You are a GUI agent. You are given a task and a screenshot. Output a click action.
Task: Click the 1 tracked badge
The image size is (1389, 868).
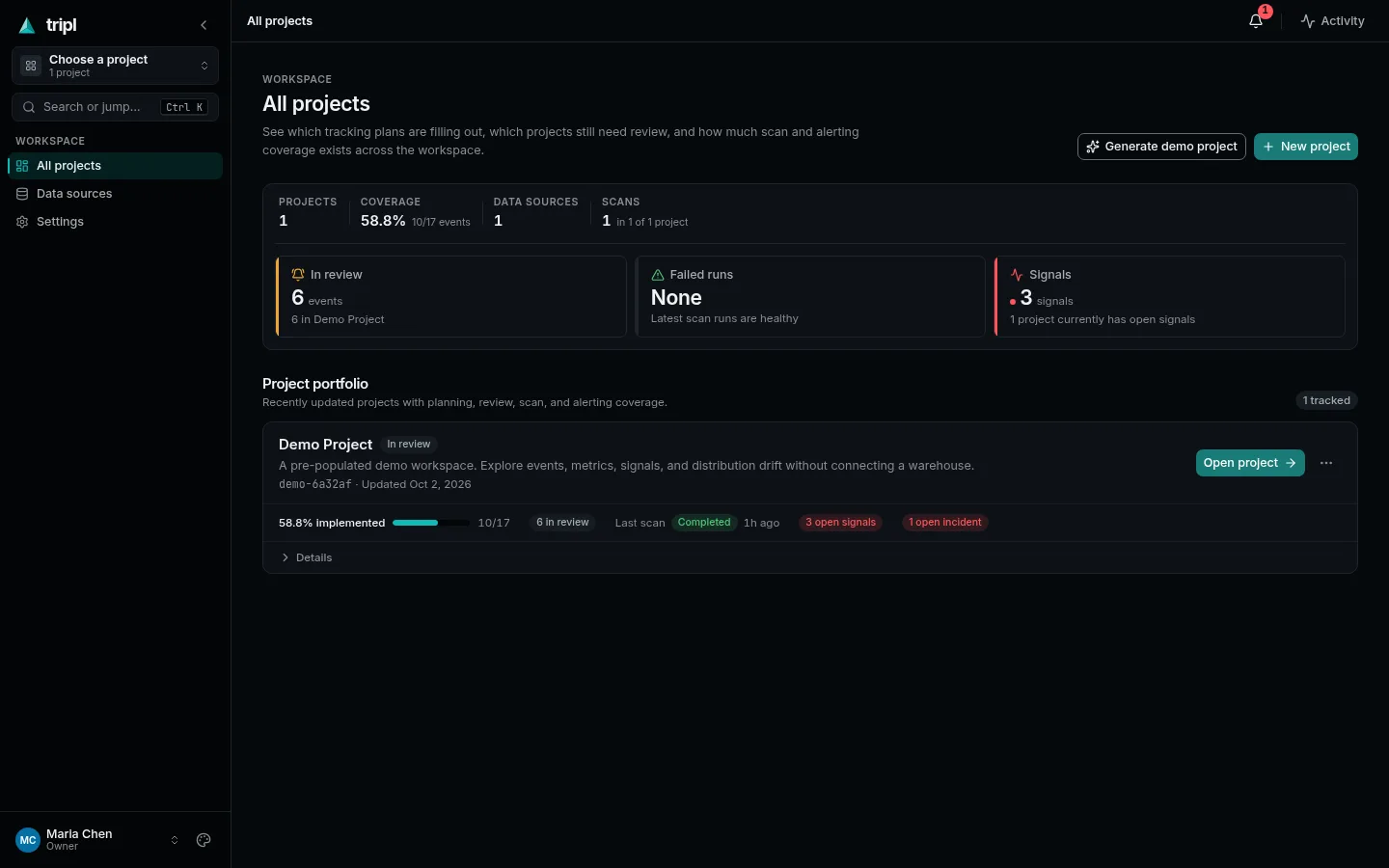(x=1326, y=400)
